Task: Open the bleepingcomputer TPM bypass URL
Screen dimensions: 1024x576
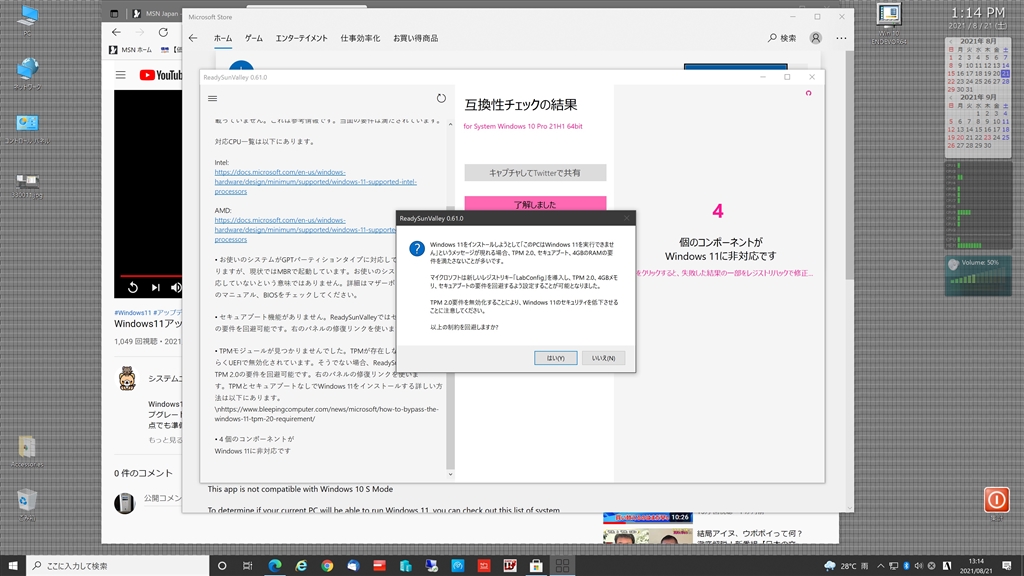Action: tap(327, 414)
